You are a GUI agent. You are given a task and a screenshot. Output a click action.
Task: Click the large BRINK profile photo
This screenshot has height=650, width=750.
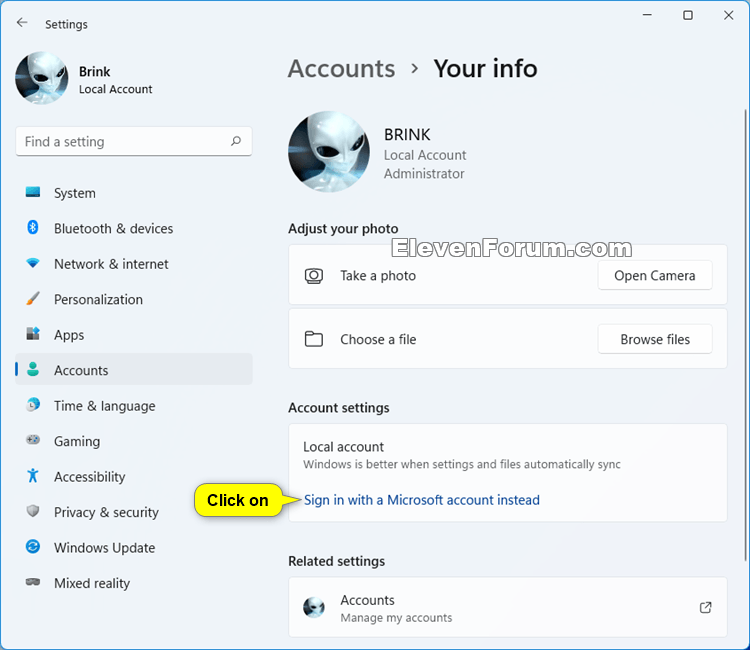tap(329, 152)
